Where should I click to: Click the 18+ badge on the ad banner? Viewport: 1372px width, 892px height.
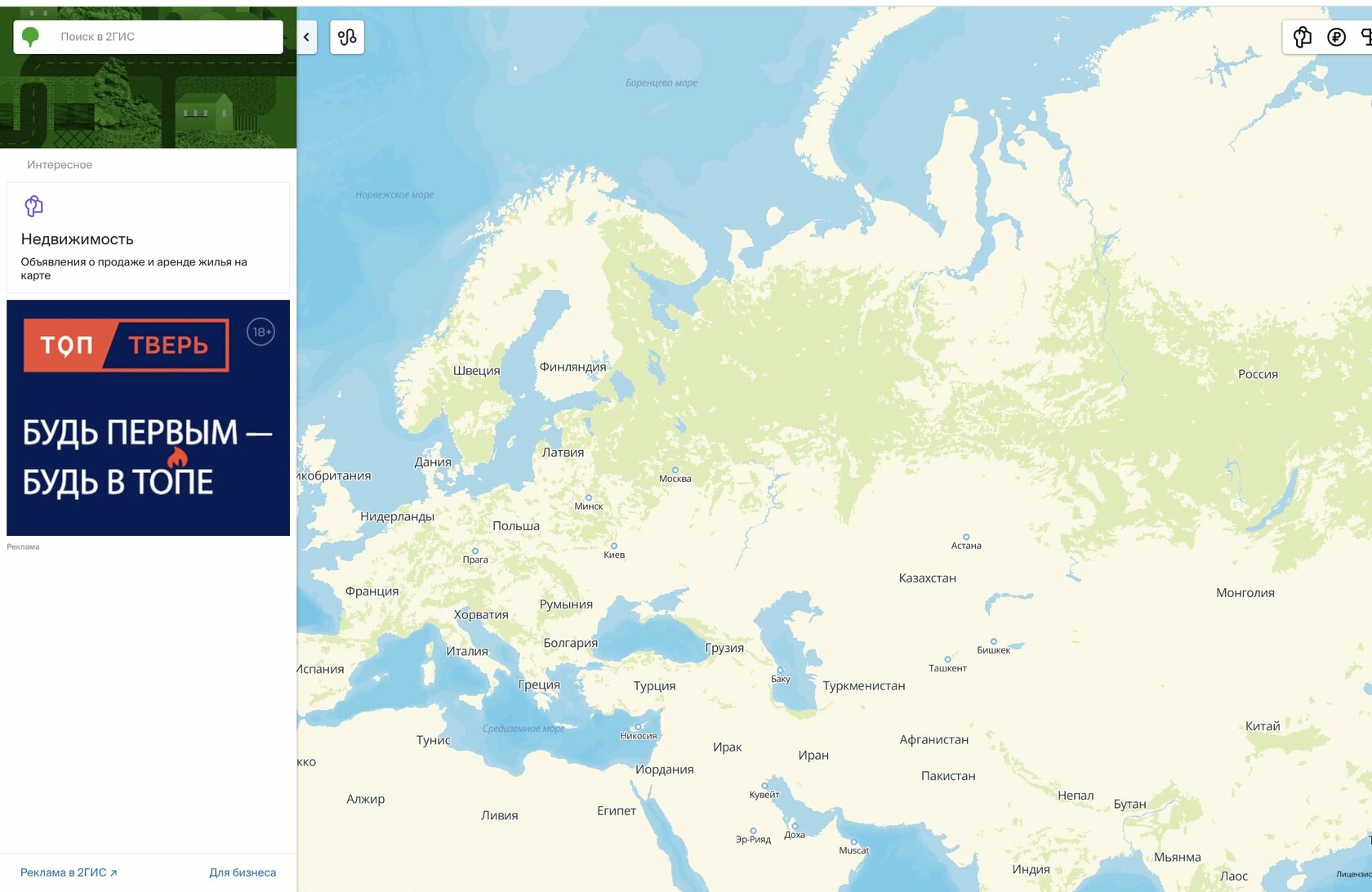(x=261, y=332)
